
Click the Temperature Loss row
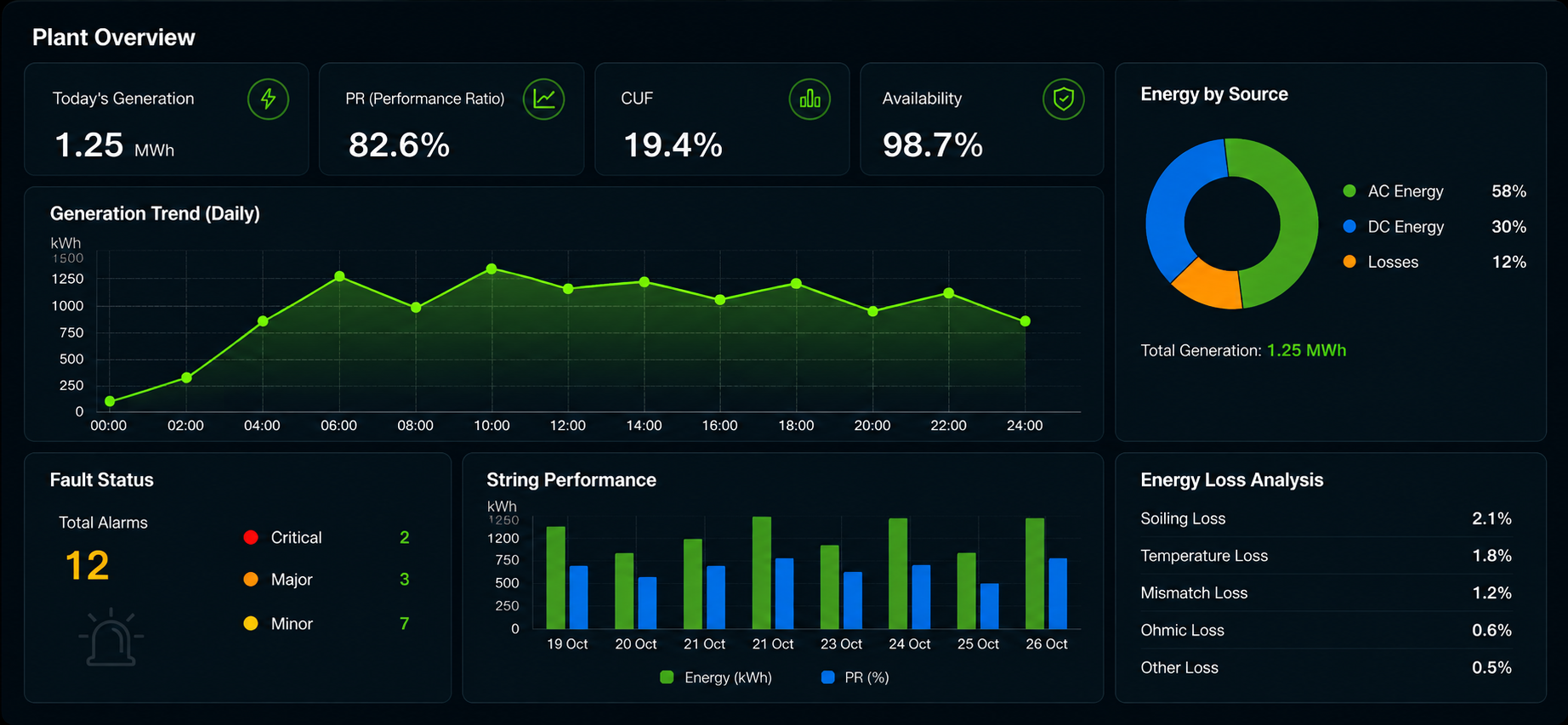tap(1326, 556)
